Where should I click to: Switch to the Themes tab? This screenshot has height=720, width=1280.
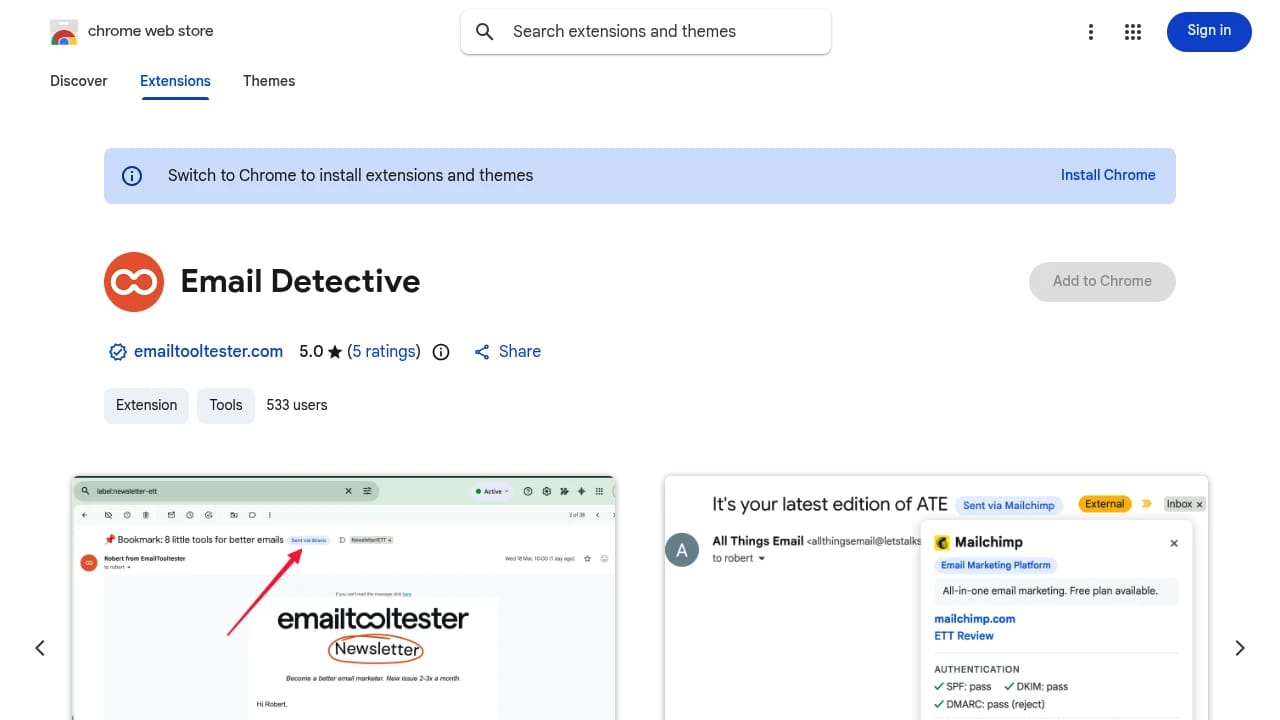[269, 81]
